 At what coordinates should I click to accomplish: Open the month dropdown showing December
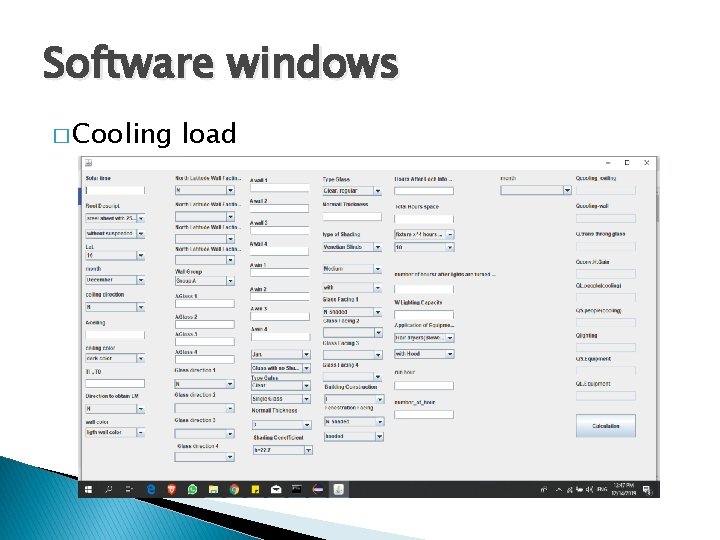pyautogui.click(x=115, y=280)
